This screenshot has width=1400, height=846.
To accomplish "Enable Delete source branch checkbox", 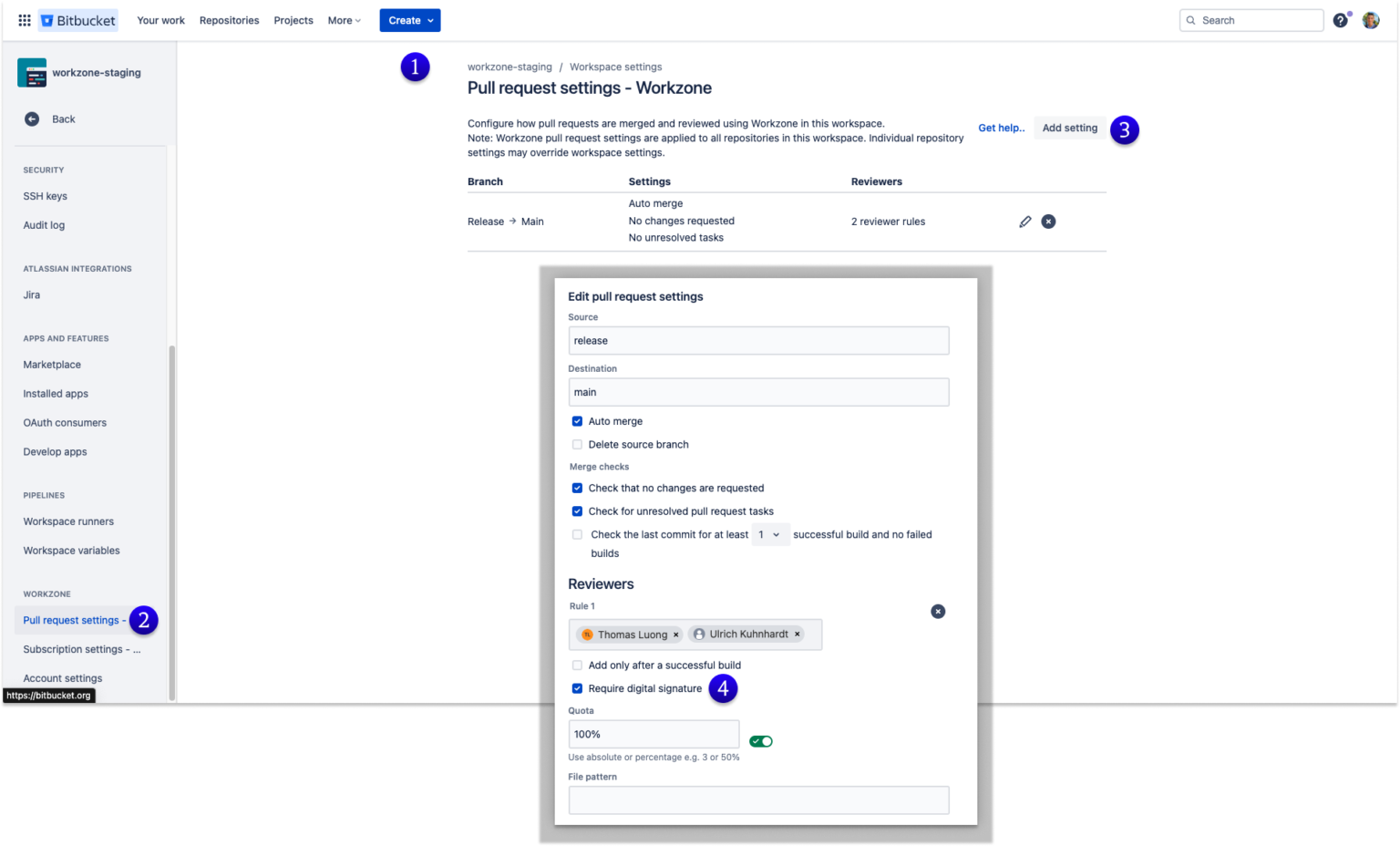I will click(x=577, y=445).
